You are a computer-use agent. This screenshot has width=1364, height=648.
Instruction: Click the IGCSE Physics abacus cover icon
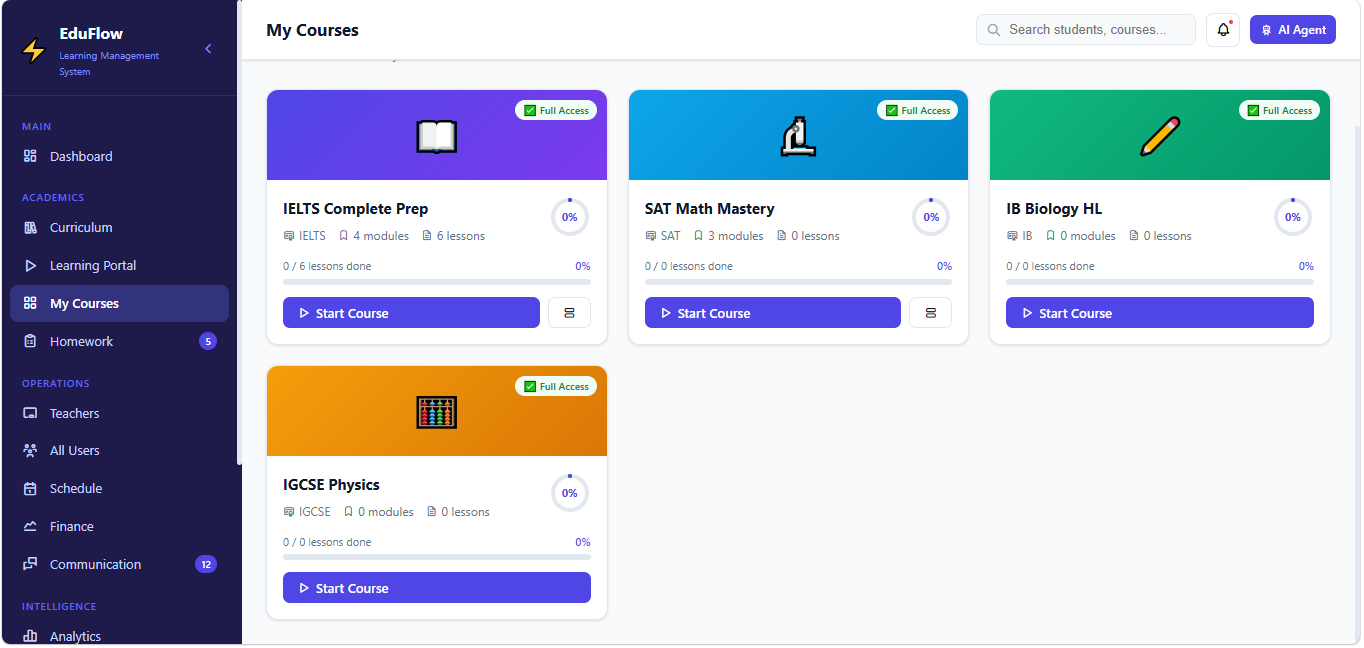coord(437,412)
